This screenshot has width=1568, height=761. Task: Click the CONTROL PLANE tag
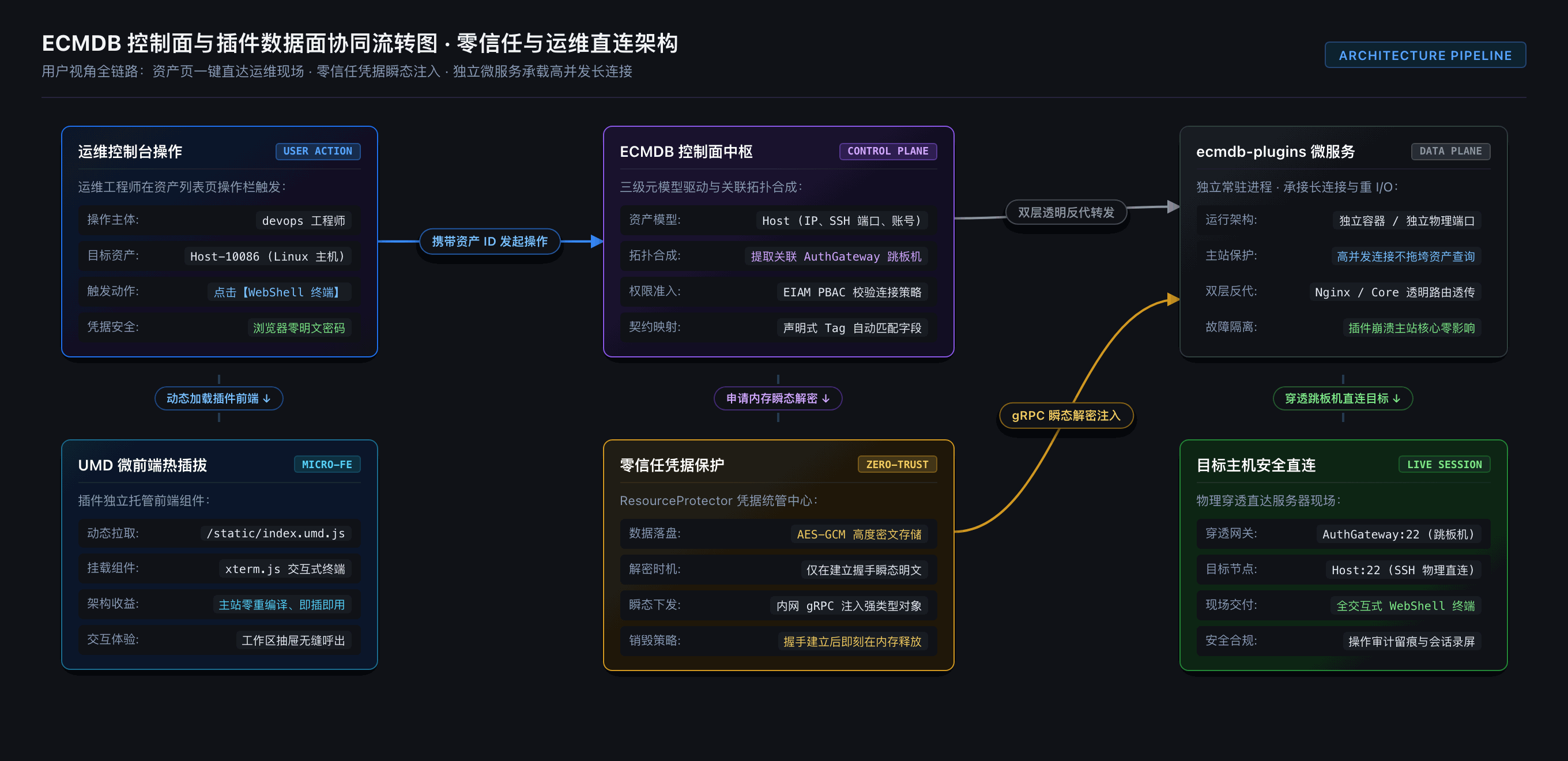(x=888, y=151)
